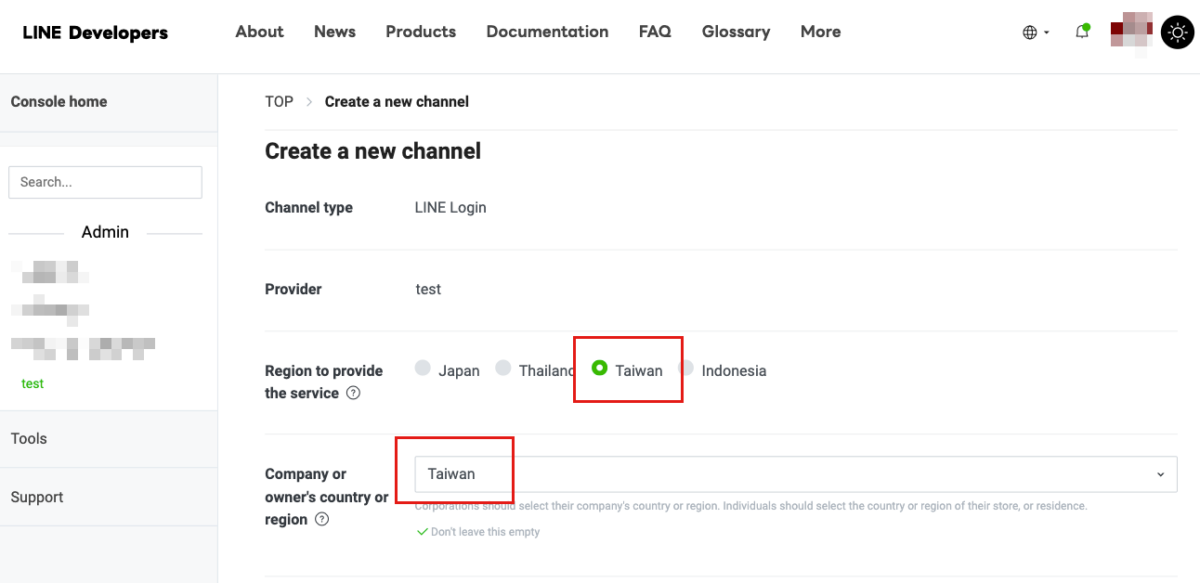
Task: Open the notifications bell icon
Action: (1082, 32)
